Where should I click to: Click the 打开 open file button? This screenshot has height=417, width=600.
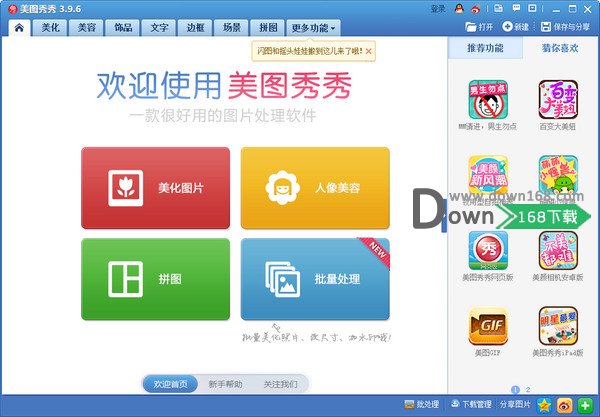pos(479,27)
